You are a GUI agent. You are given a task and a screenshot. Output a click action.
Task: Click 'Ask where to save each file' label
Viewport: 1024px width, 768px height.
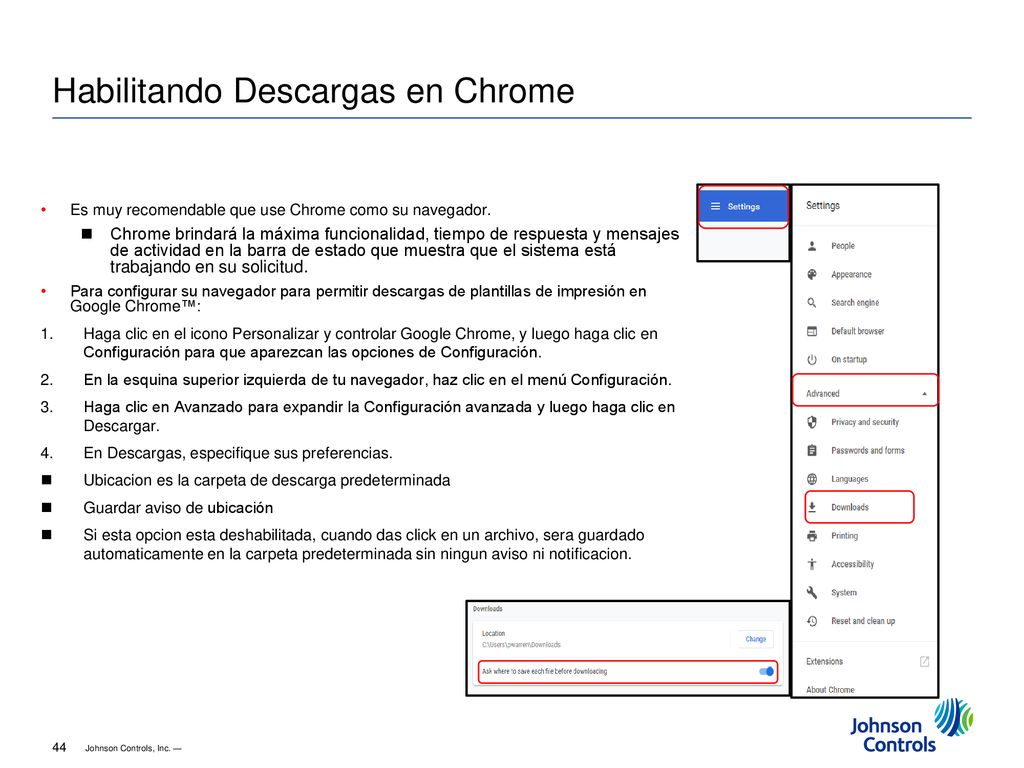(x=544, y=671)
